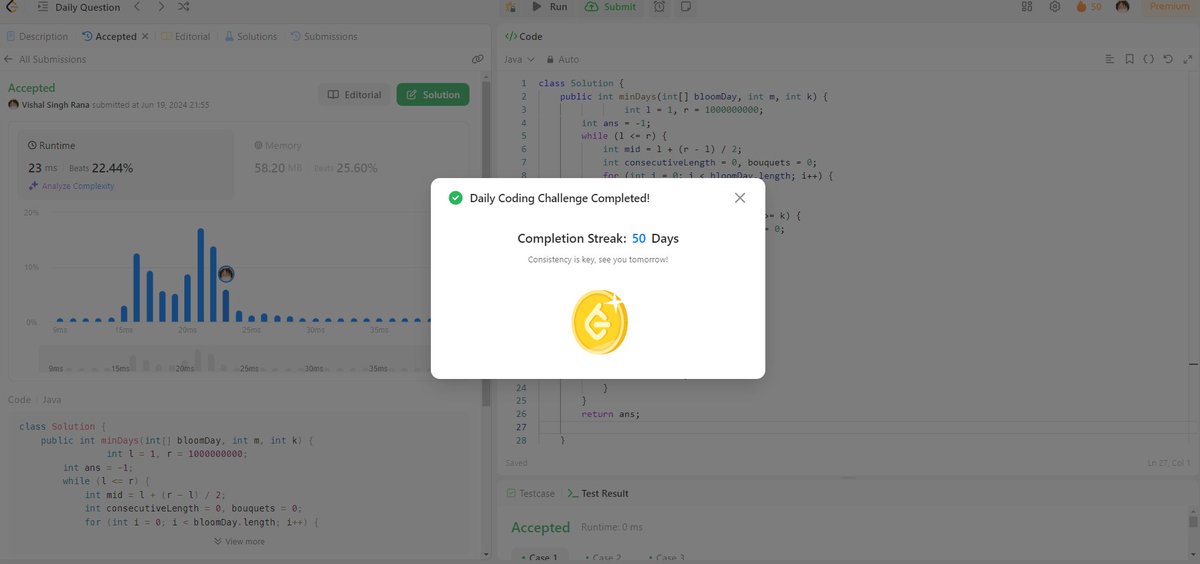Click the gold LeetCoin icon in the dialog

(598, 322)
